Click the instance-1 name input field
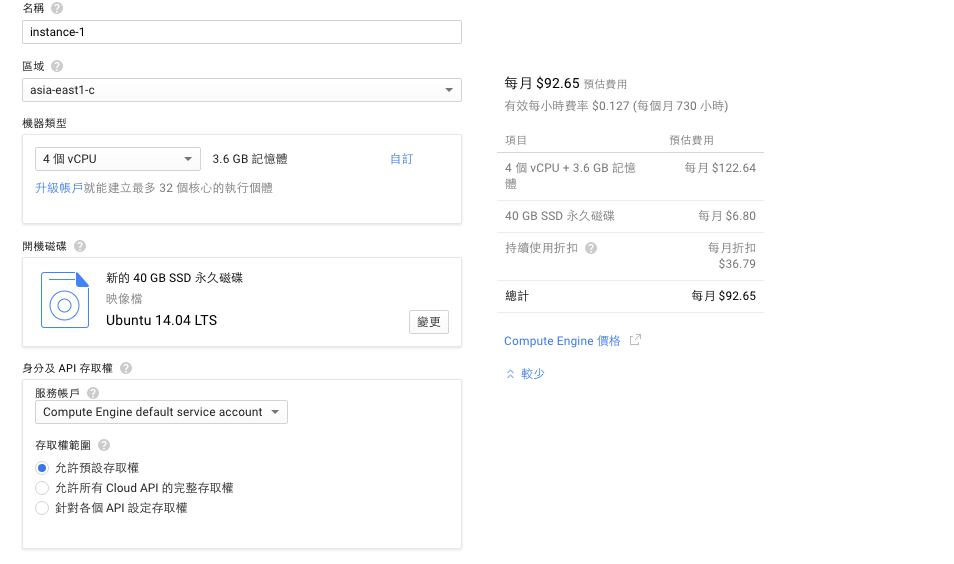This screenshot has width=954, height=564. pos(241,32)
